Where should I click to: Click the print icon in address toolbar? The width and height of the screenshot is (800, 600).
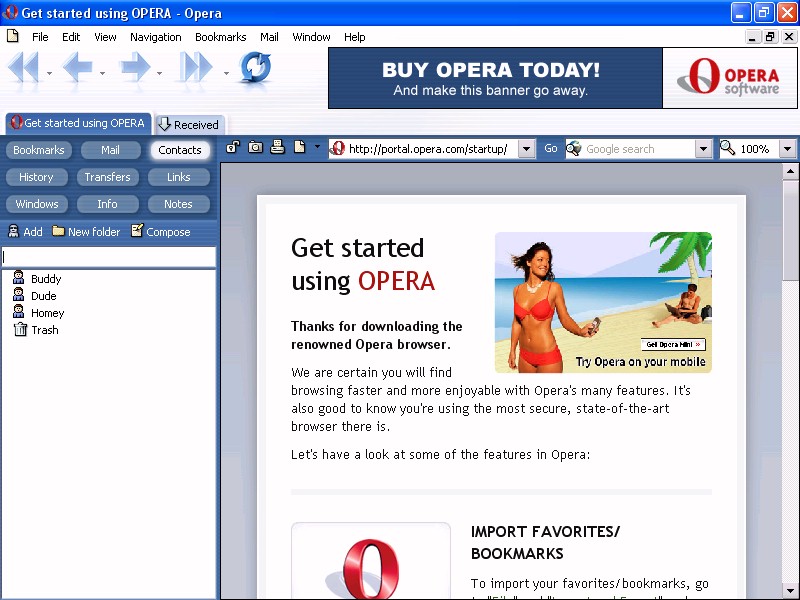tap(277, 148)
